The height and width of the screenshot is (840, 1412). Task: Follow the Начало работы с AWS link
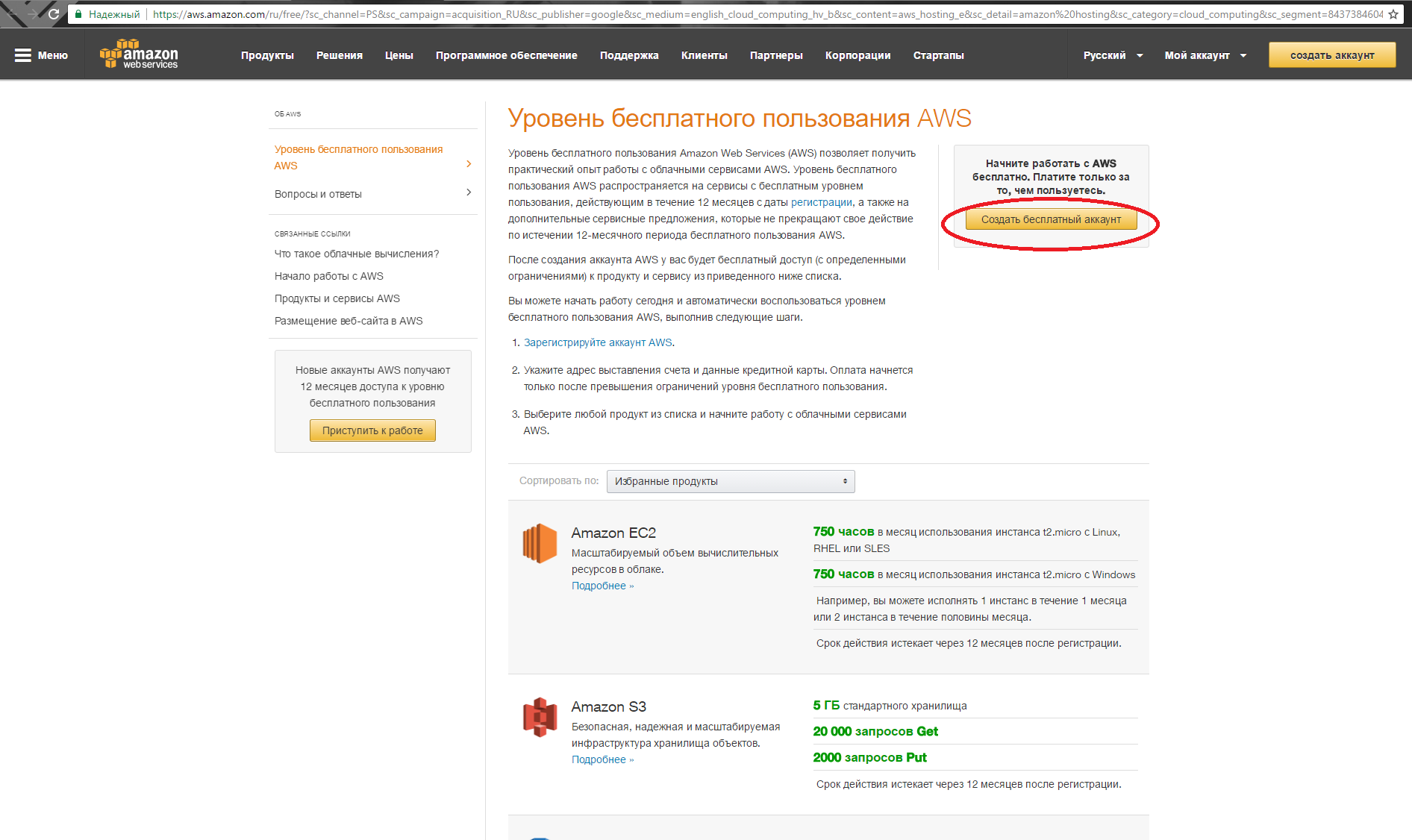329,276
